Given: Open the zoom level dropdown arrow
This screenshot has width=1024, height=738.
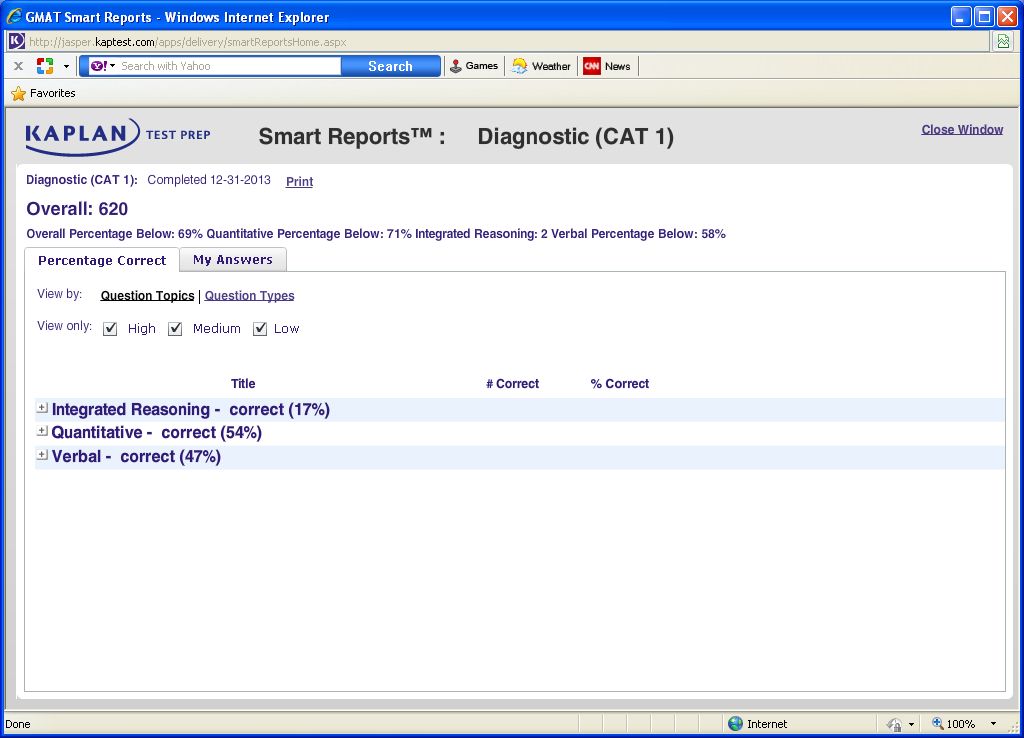Looking at the screenshot, I should point(993,724).
